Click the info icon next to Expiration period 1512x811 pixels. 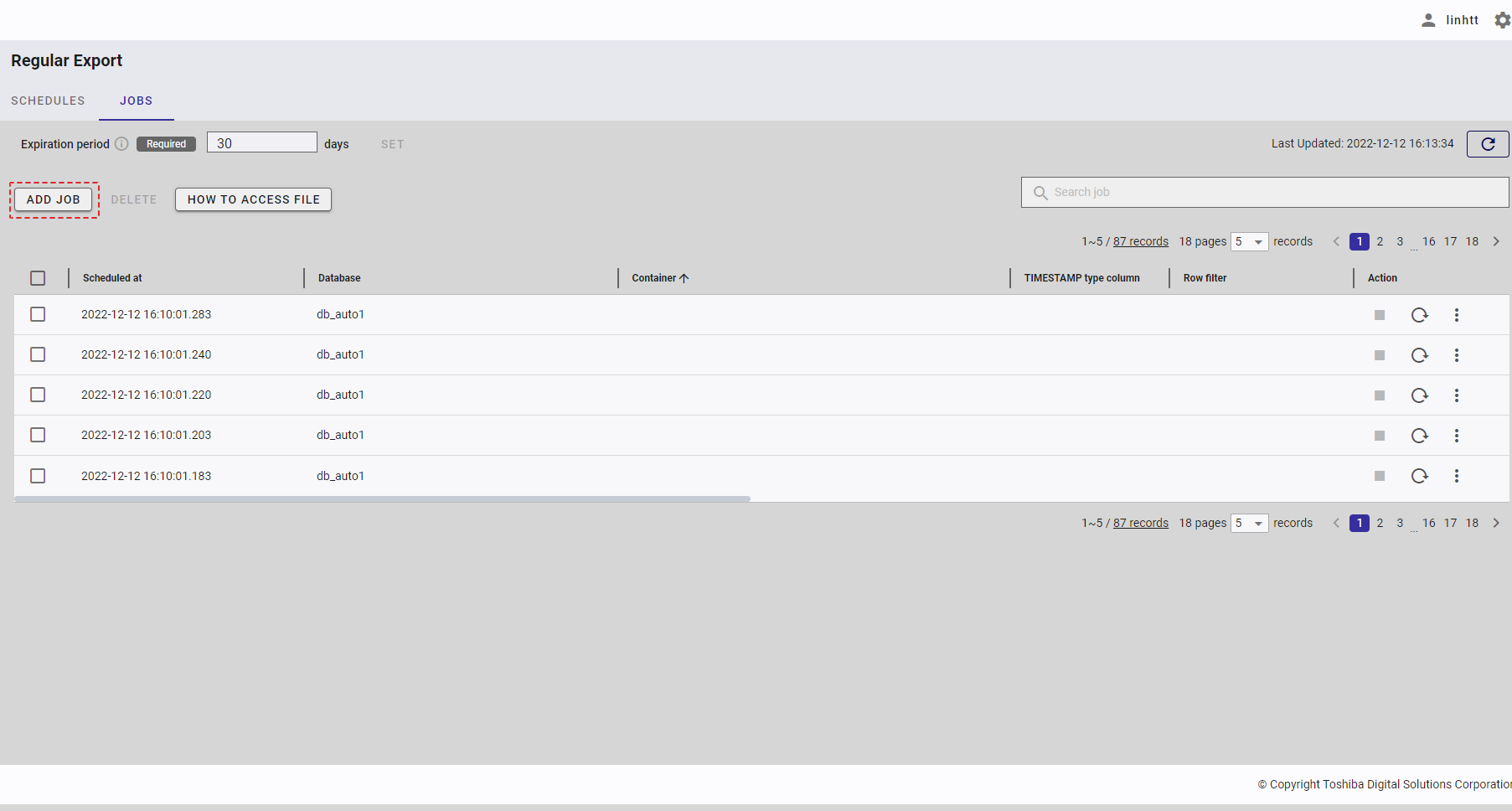121,144
